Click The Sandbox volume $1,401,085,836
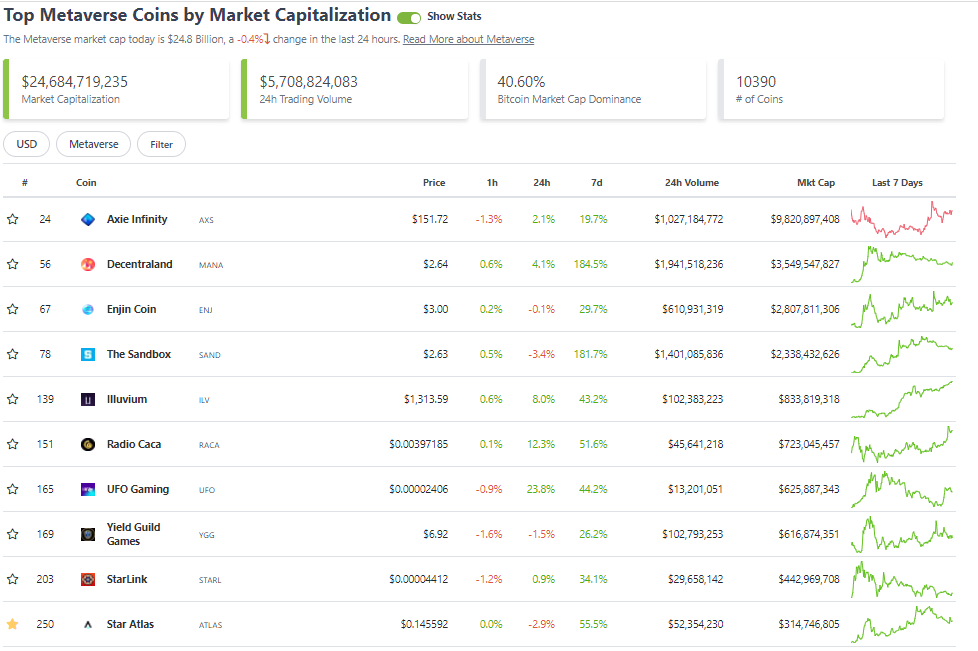This screenshot has width=978, height=651. [x=689, y=354]
